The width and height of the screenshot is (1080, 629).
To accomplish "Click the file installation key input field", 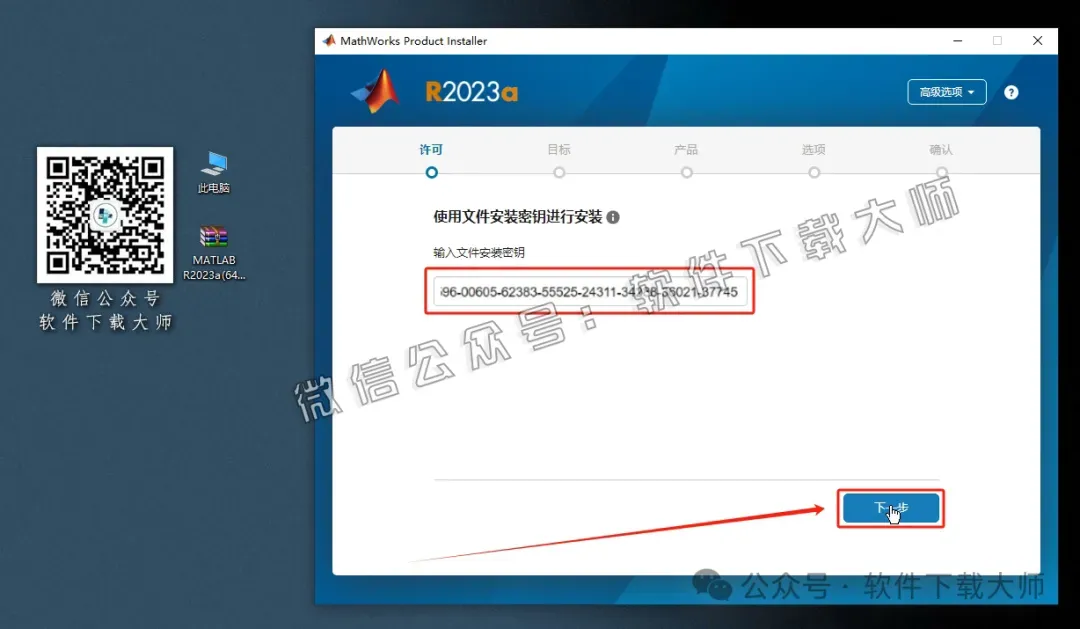I will point(590,291).
